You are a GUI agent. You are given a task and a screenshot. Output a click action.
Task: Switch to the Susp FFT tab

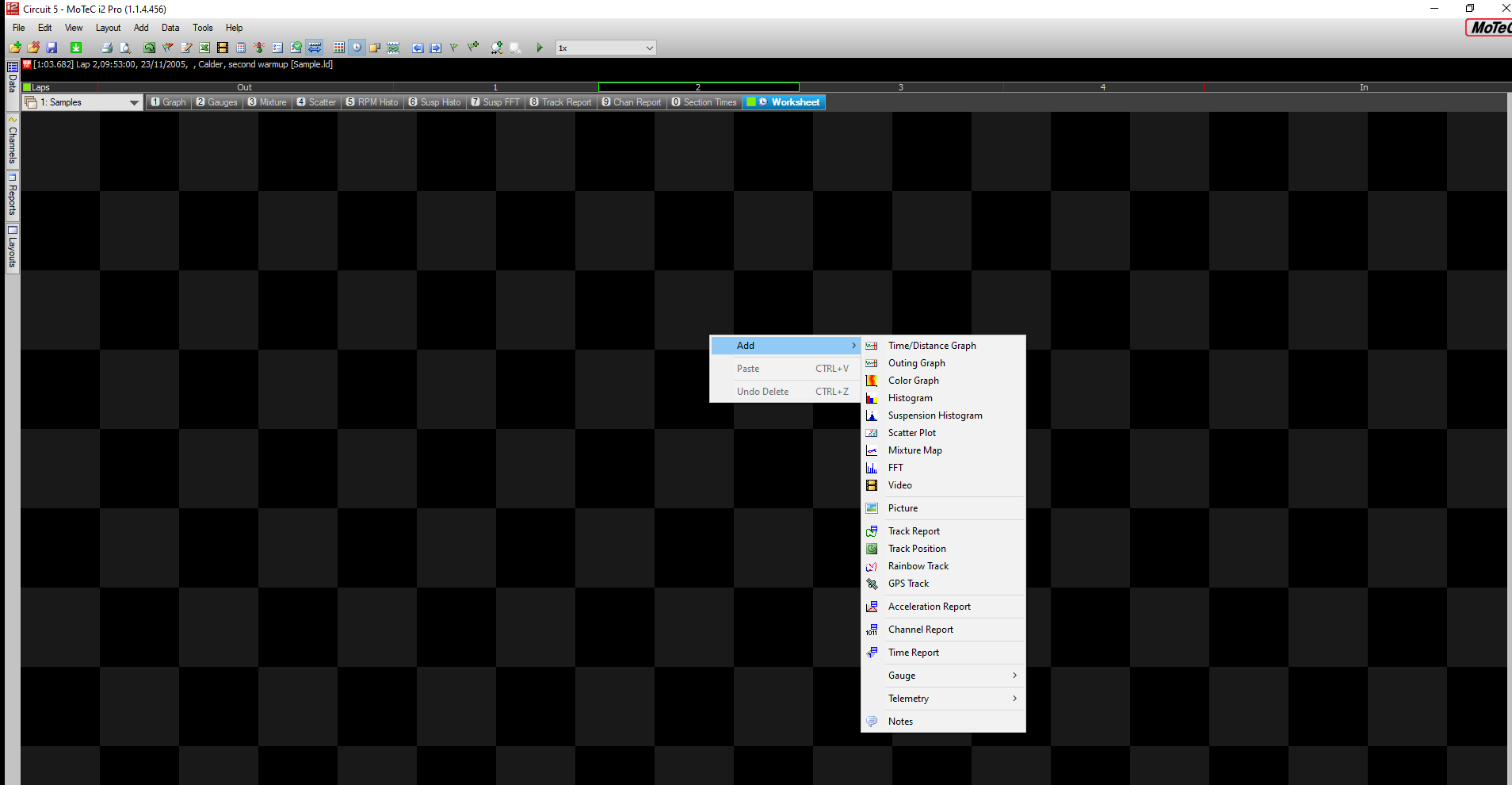point(495,102)
